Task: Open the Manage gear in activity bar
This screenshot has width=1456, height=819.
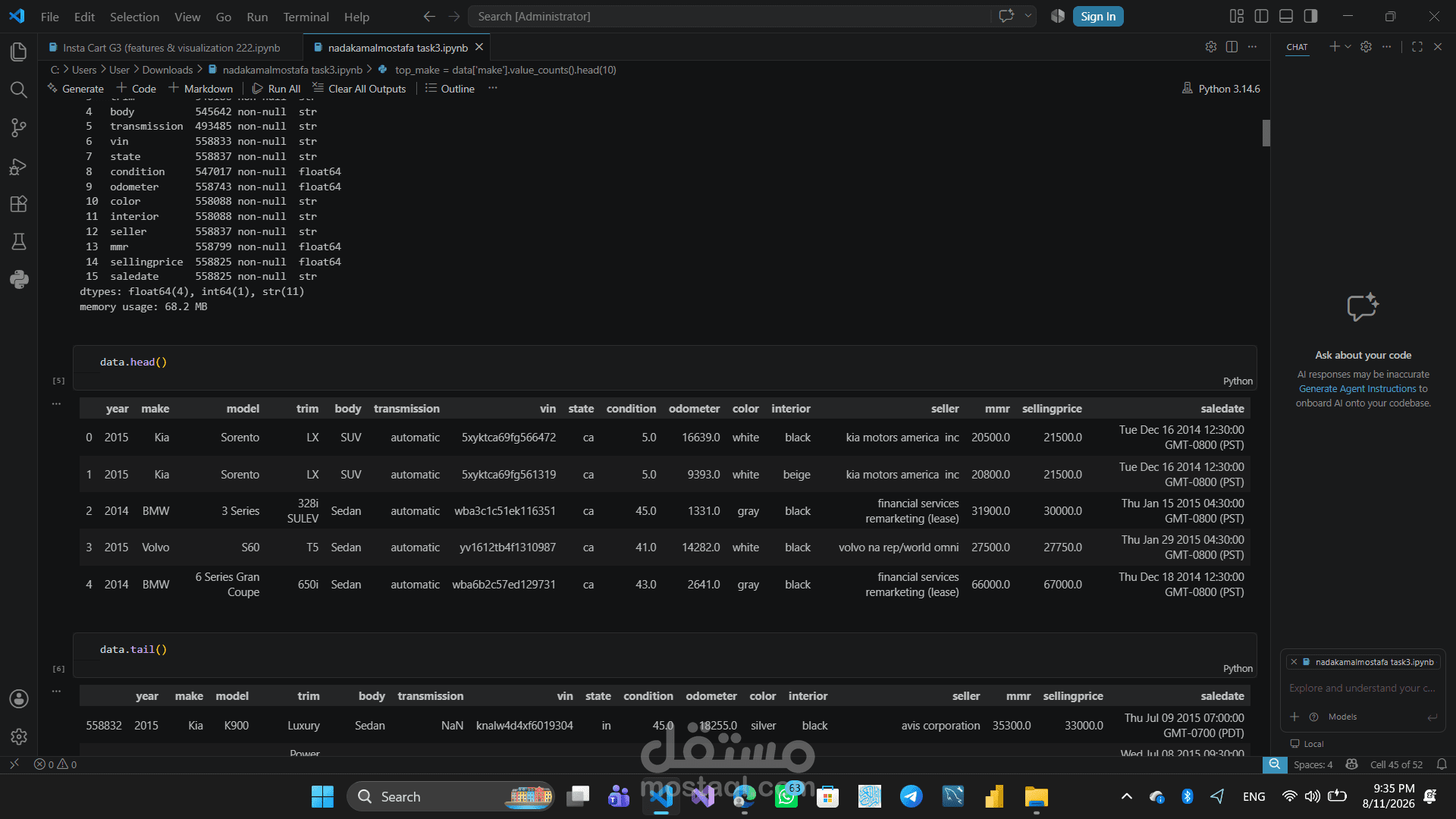Action: (19, 736)
